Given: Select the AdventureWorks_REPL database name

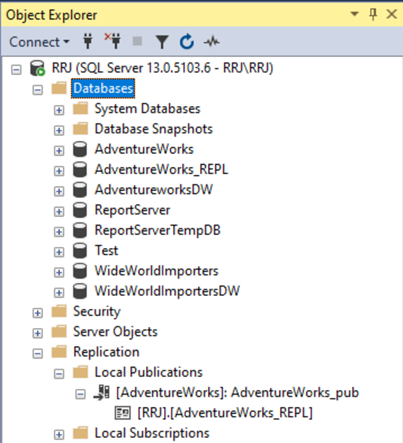Looking at the screenshot, I should click(161, 170).
